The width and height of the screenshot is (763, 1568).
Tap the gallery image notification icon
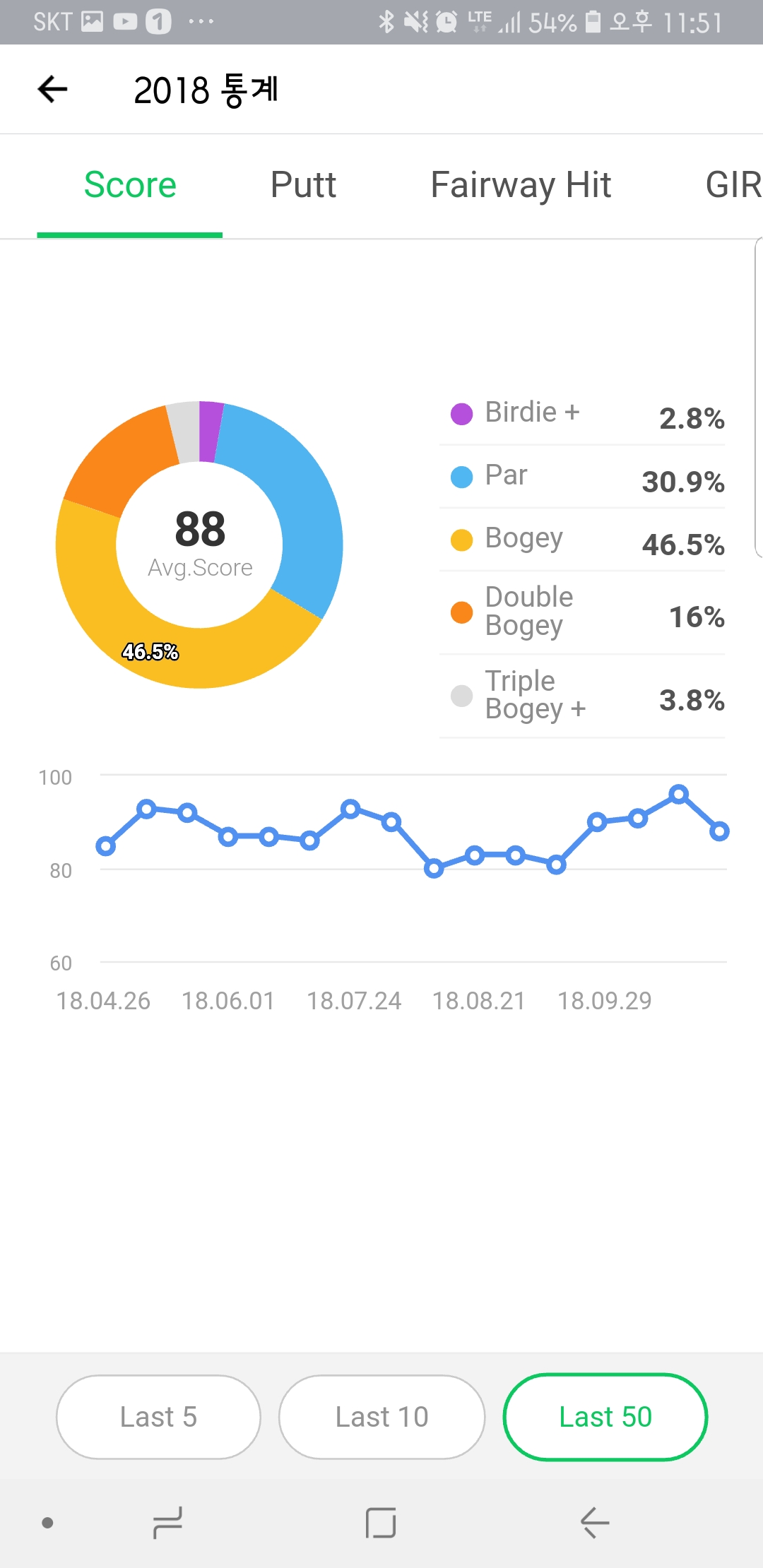click(93, 22)
